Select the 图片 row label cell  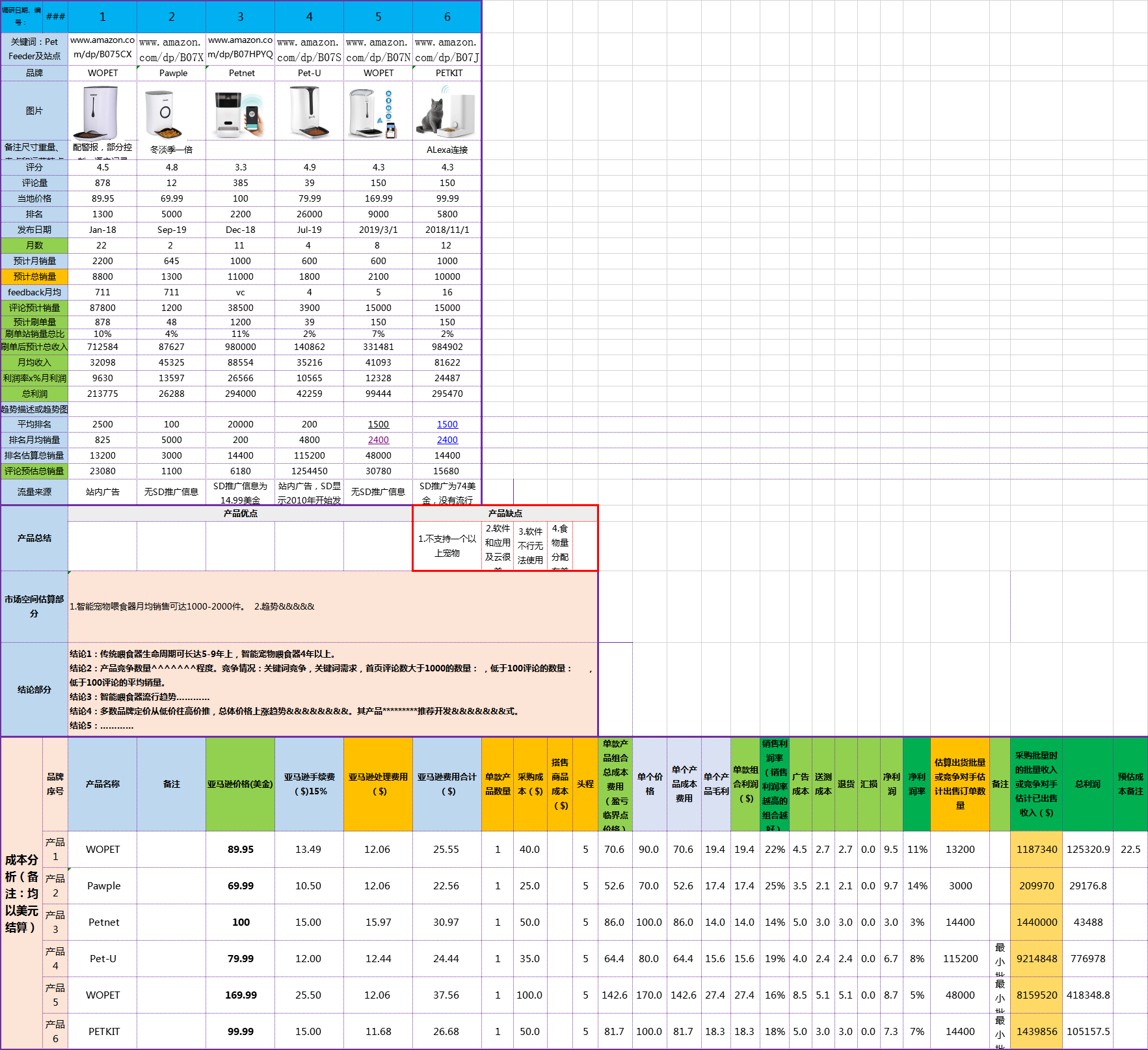point(34,111)
